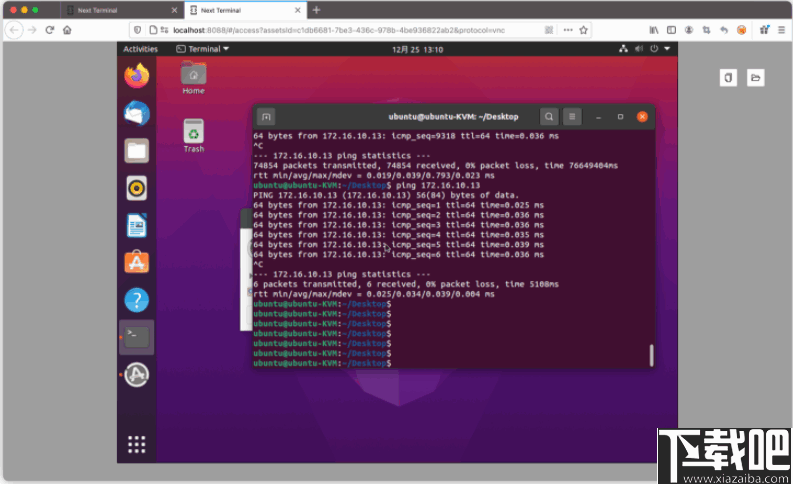Launch LibreOffice Writer from the dock
Image resolution: width=793 pixels, height=484 pixels.
tap(137, 226)
